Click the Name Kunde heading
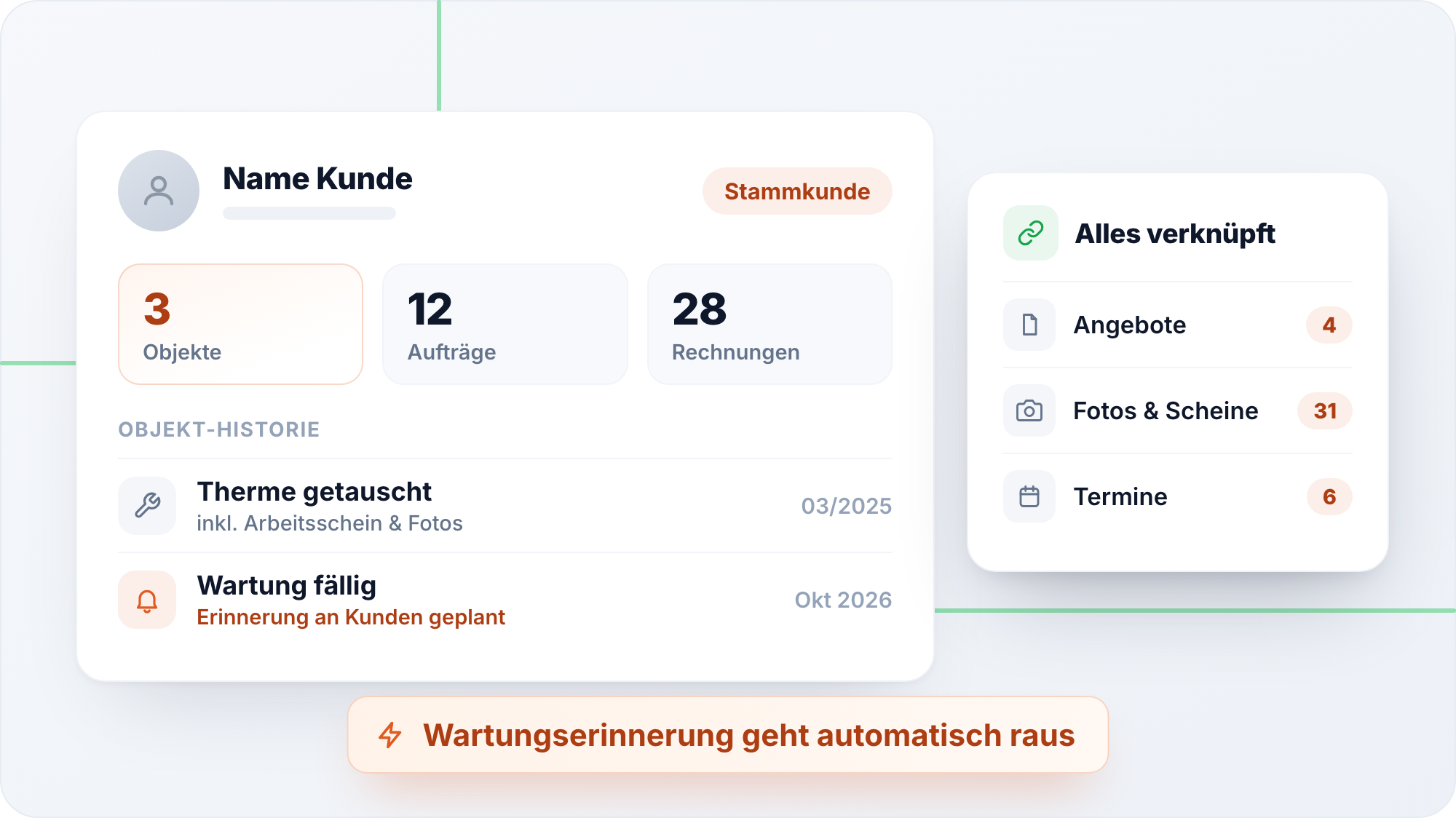The image size is (1456, 818). (x=317, y=178)
